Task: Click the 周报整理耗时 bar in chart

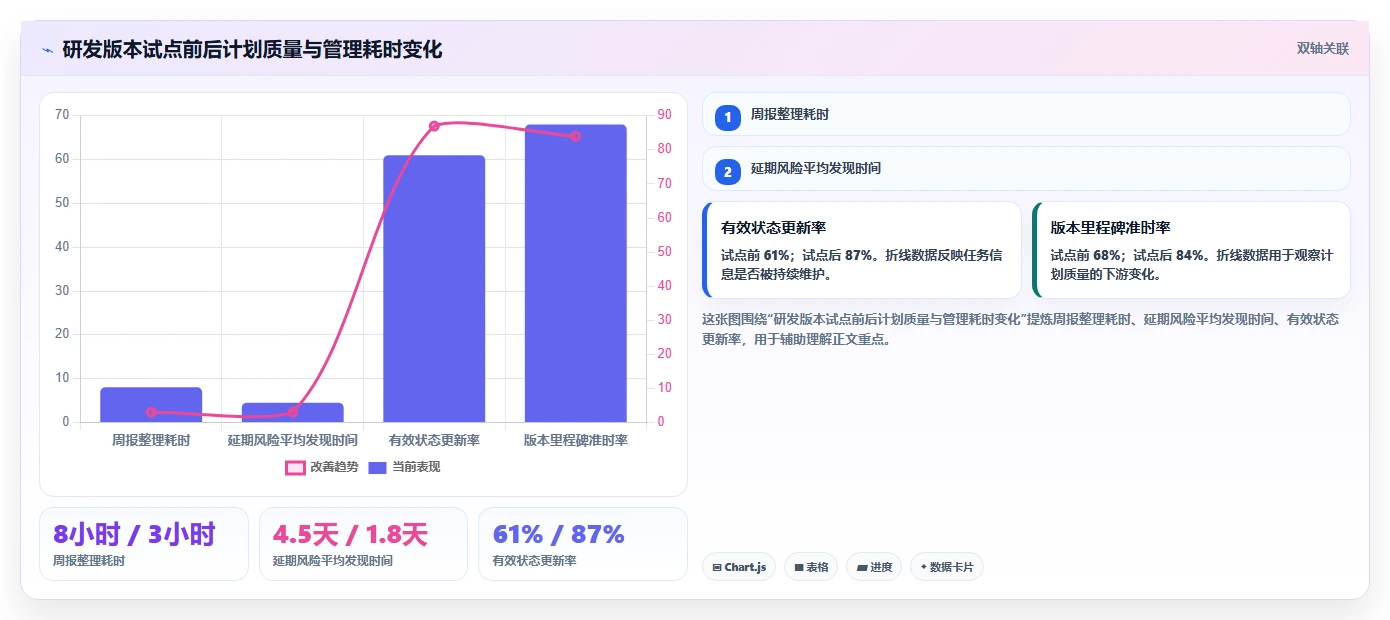Action: tap(151, 405)
